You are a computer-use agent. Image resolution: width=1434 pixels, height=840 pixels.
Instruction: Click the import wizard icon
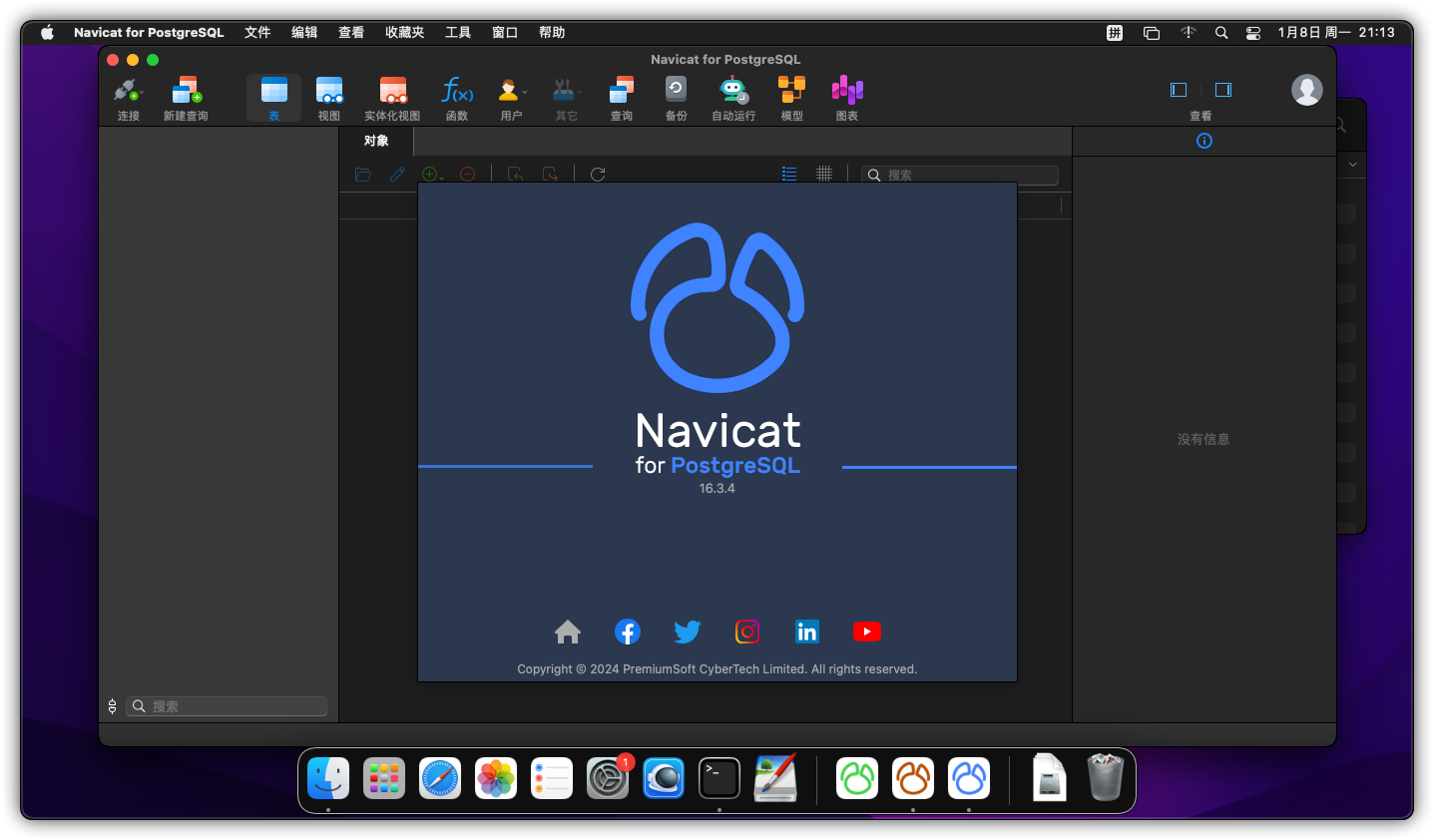(x=515, y=175)
